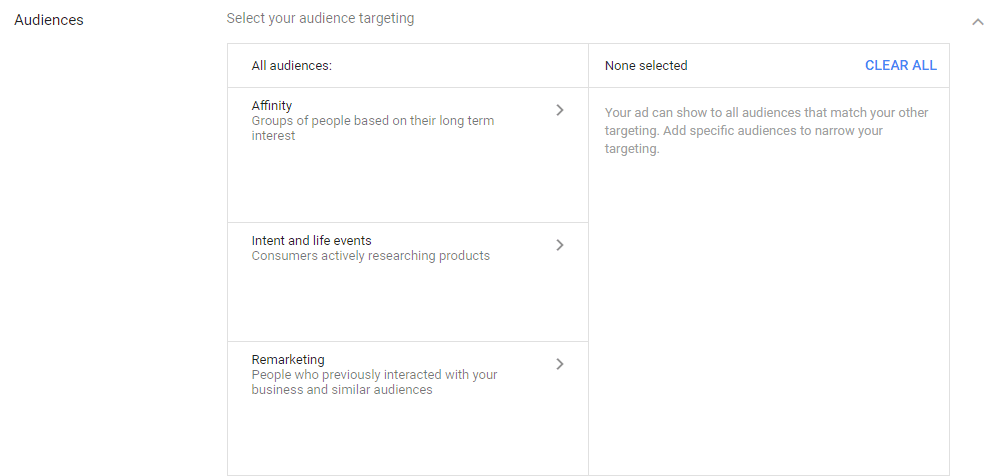Choose the Remarketing audience title
Viewport: 1001px width, 476px height.
coord(288,360)
